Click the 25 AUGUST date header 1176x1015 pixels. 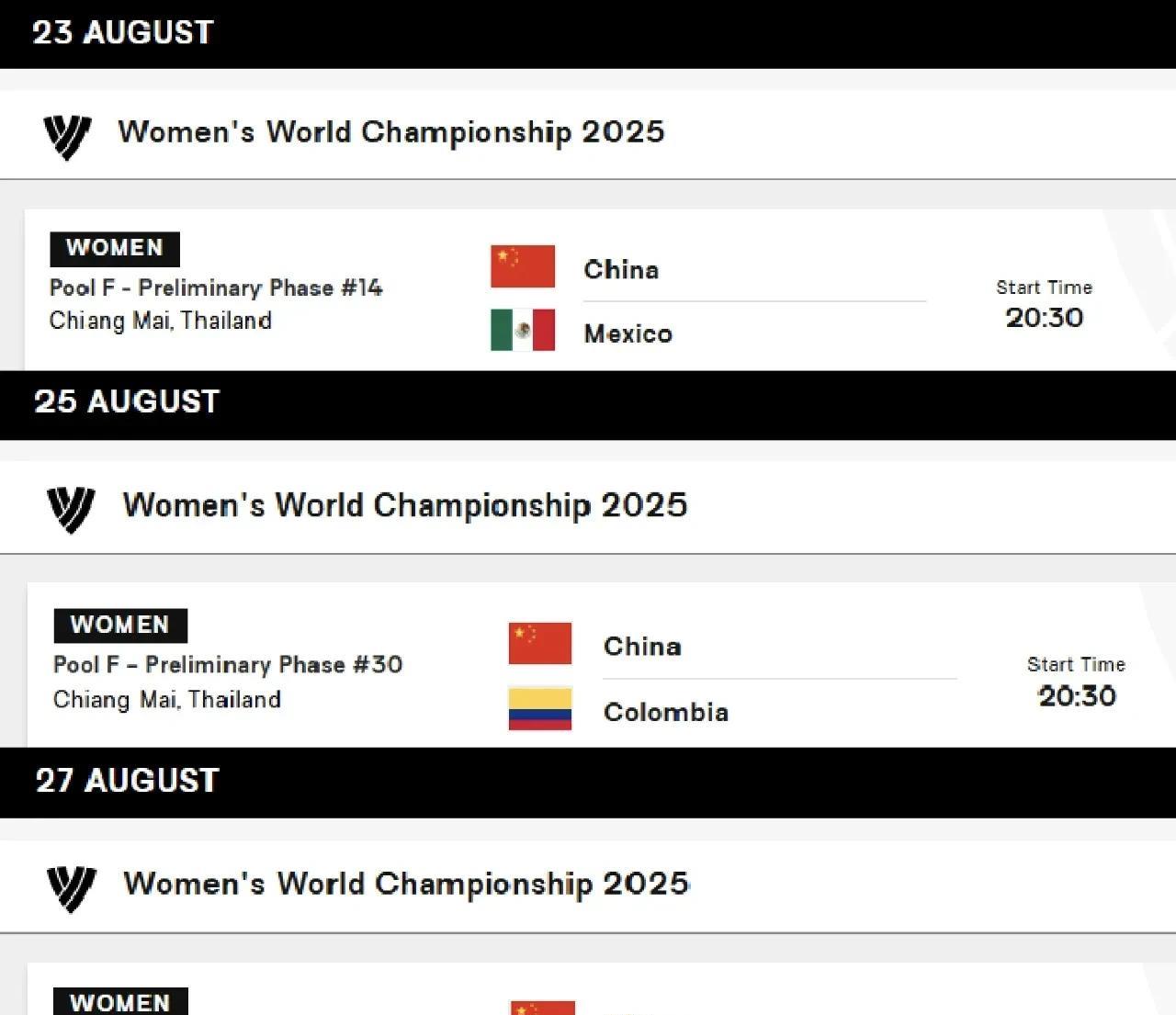[x=127, y=402]
